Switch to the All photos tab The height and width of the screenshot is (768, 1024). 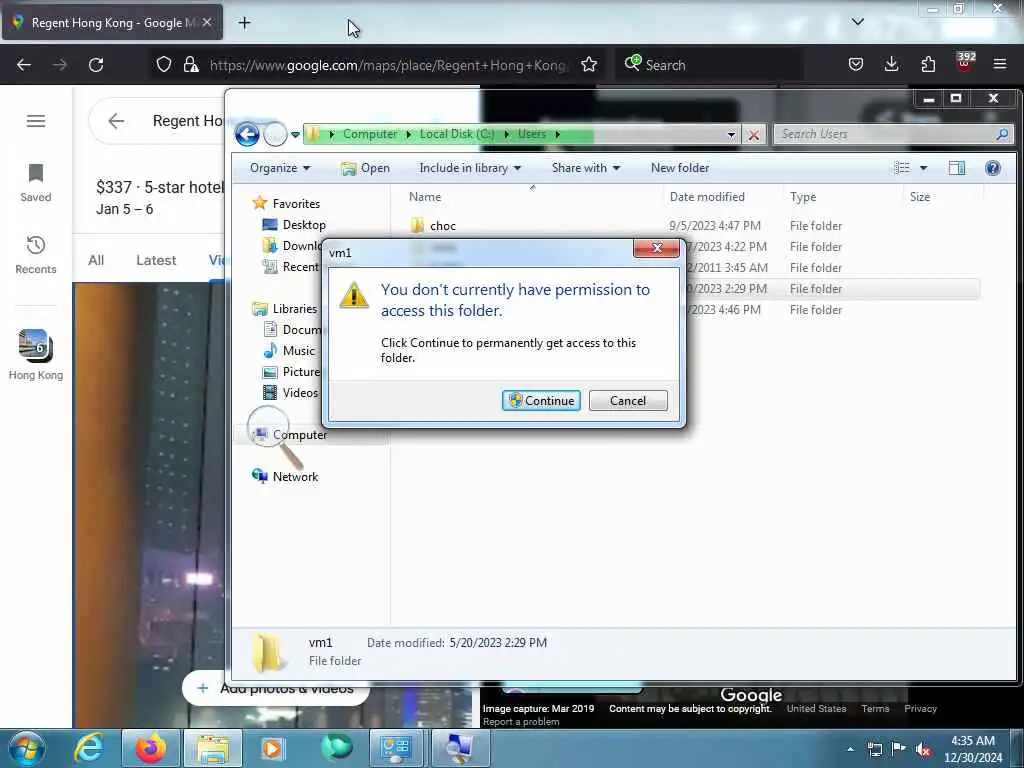click(96, 260)
